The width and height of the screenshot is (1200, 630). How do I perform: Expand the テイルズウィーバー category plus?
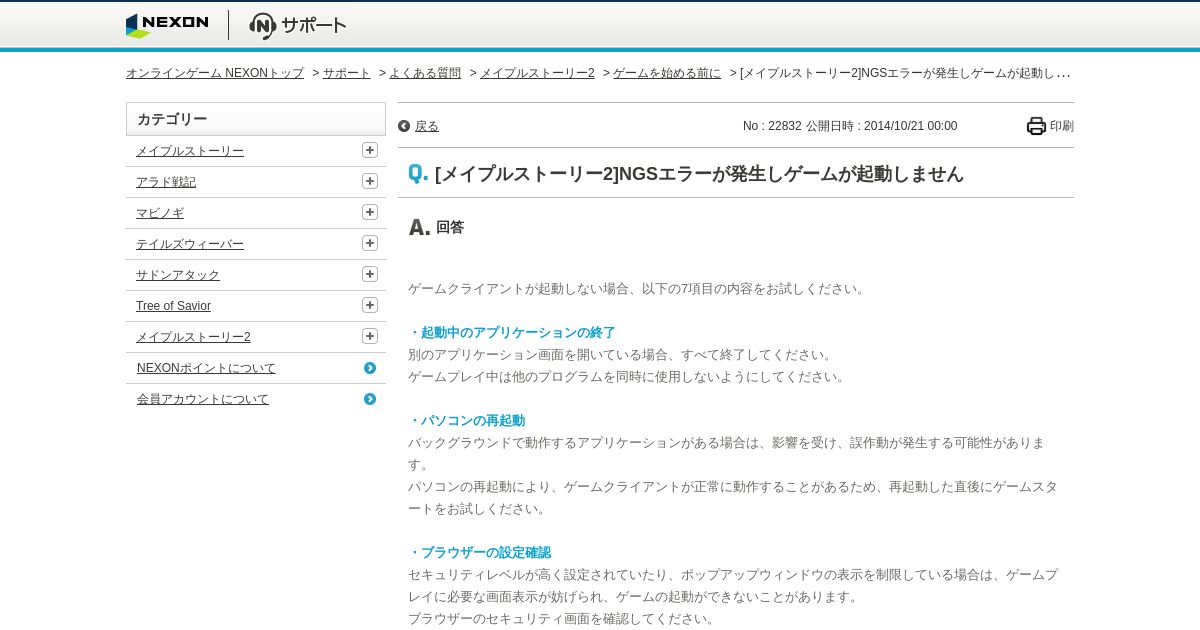[370, 243]
